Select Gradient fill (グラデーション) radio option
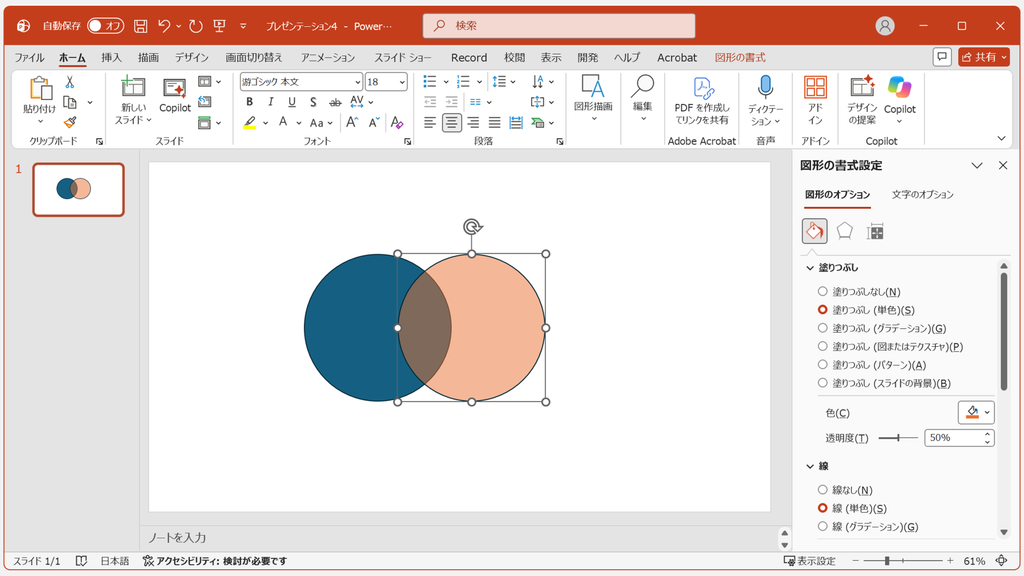The image size is (1024, 576). pyautogui.click(x=822, y=328)
